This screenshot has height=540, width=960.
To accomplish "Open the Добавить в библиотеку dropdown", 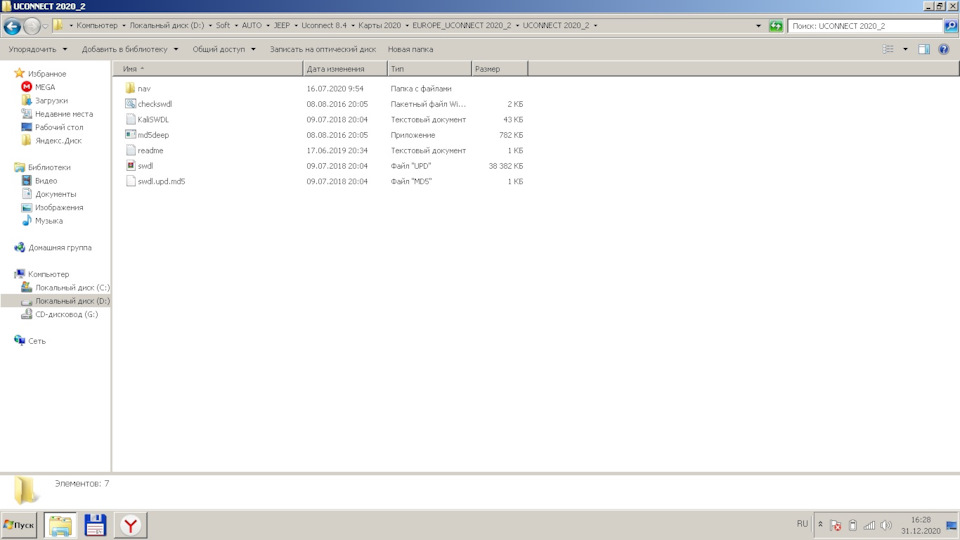I will (x=130, y=49).
